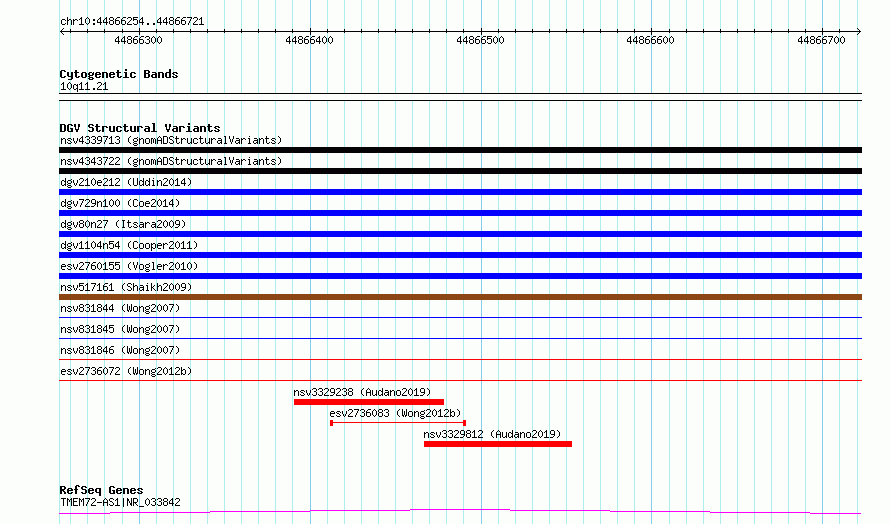The image size is (890, 524).
Task: Click the red bar under nsv3329238
Action: pos(369,402)
